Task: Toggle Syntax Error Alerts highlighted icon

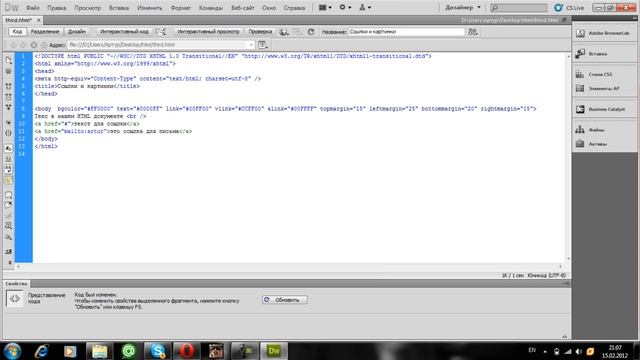Action: 9,180
